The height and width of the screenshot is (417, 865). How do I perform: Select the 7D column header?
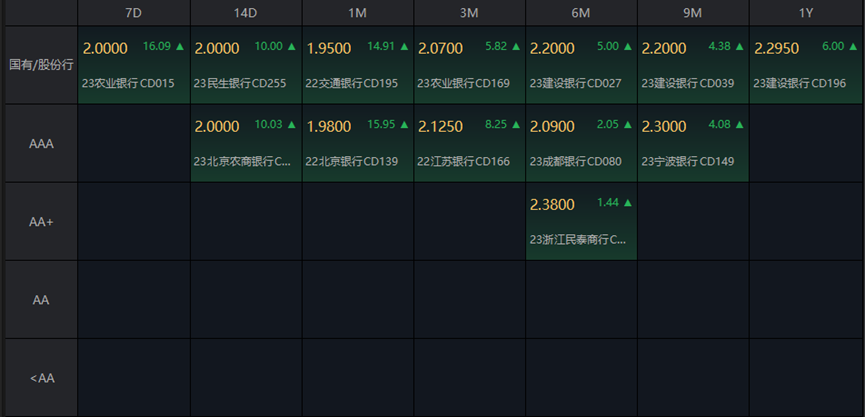coord(134,13)
